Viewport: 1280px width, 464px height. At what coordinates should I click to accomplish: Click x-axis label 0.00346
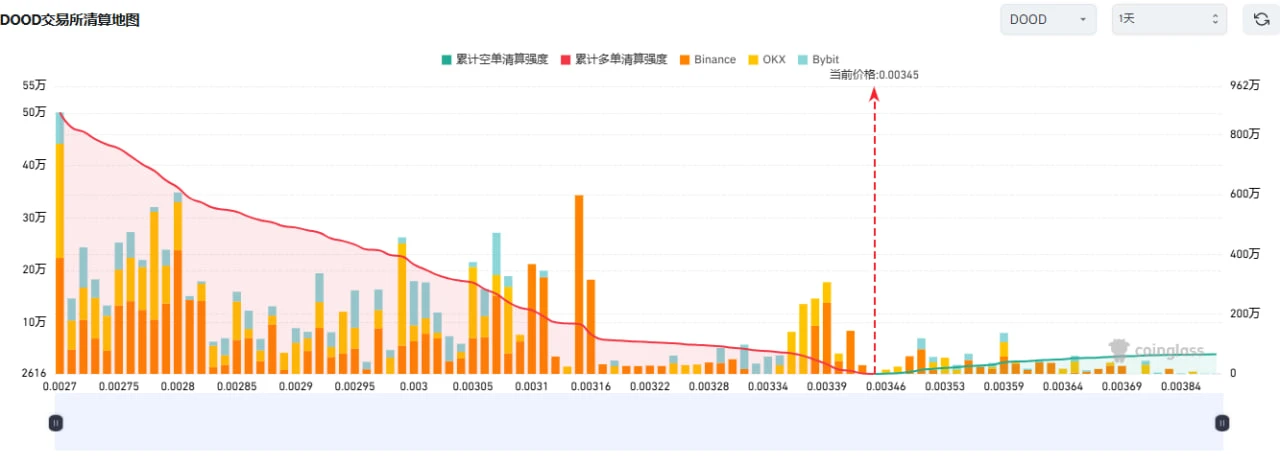[x=886, y=385]
